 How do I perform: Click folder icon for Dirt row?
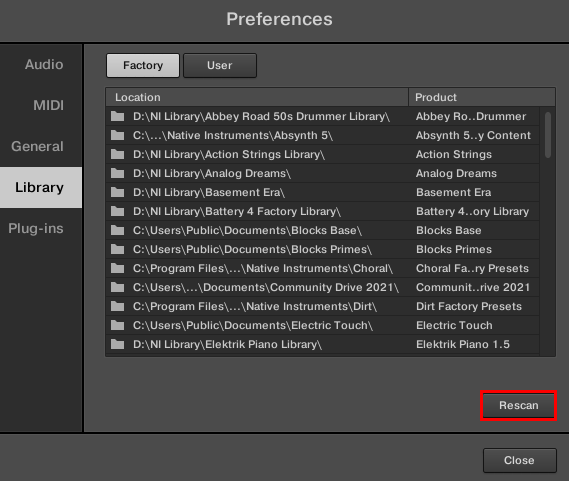click(x=117, y=306)
